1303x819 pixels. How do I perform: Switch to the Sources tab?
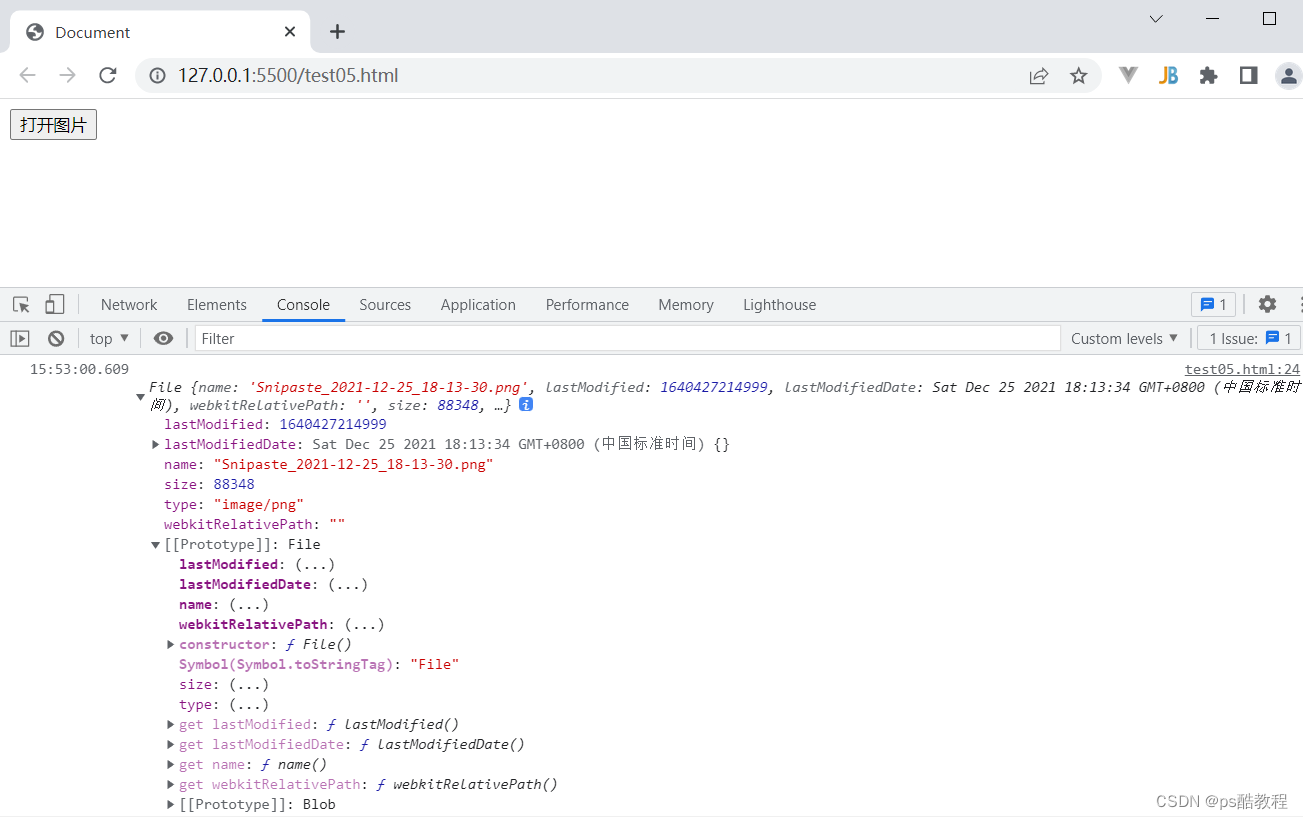tap(385, 305)
